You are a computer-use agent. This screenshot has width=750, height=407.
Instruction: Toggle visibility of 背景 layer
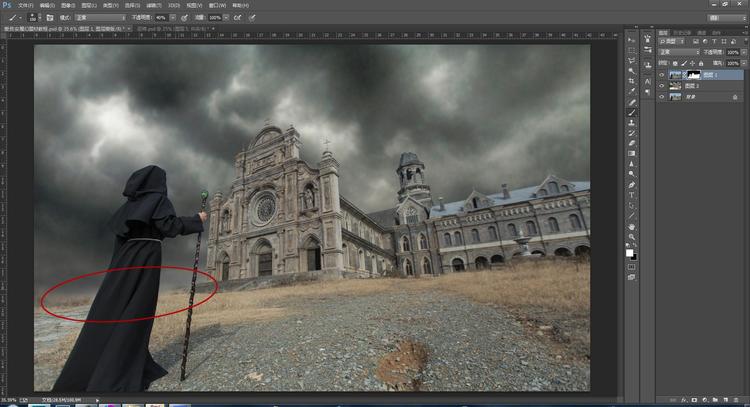[662, 97]
